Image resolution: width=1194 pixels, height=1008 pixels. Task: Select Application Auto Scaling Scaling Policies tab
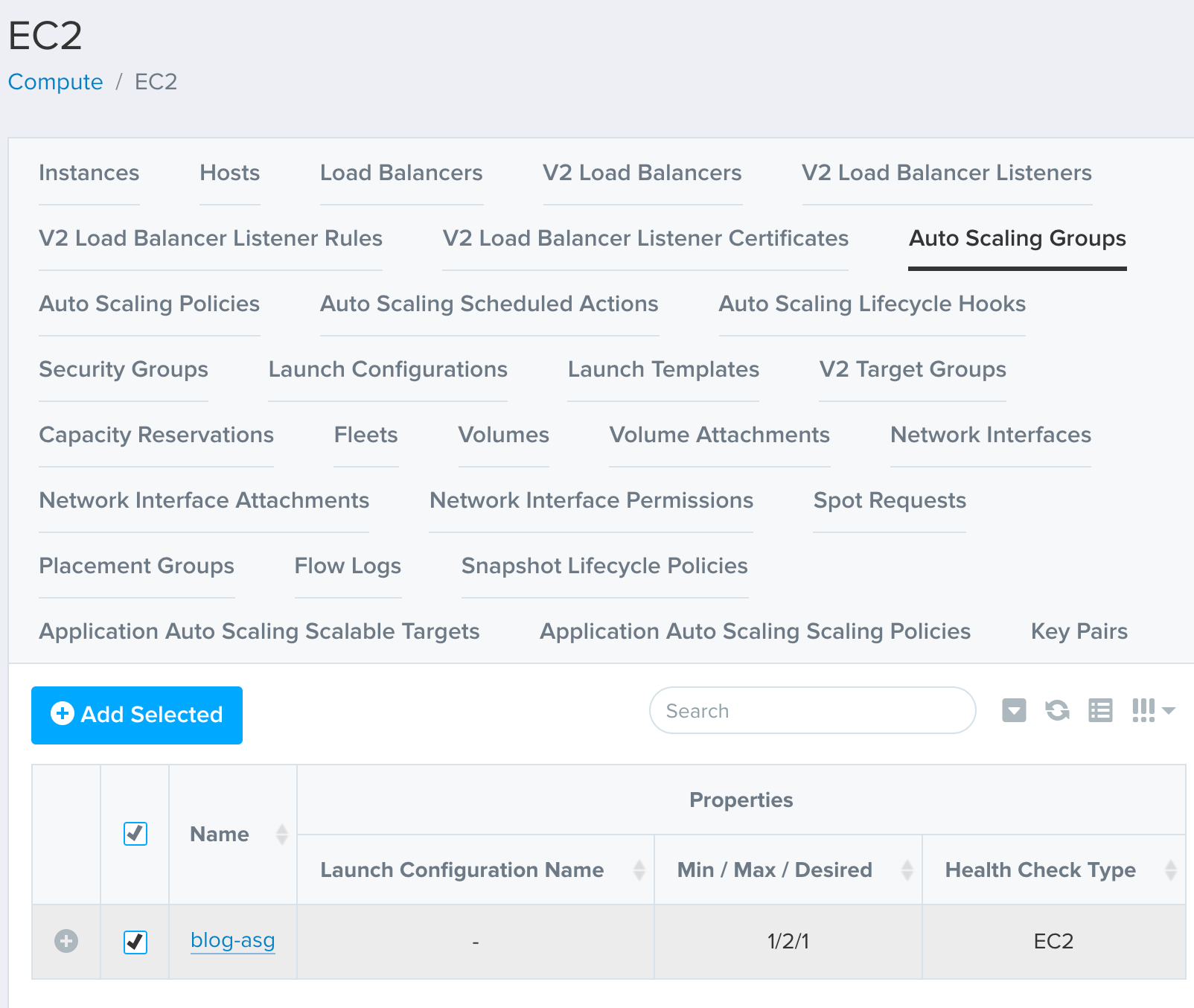tap(756, 631)
